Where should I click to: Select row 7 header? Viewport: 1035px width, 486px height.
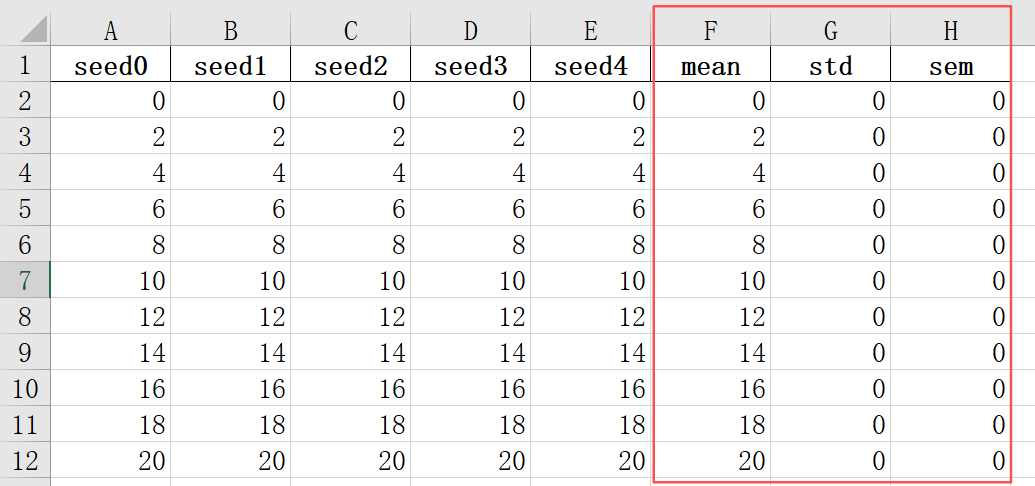pos(25,281)
